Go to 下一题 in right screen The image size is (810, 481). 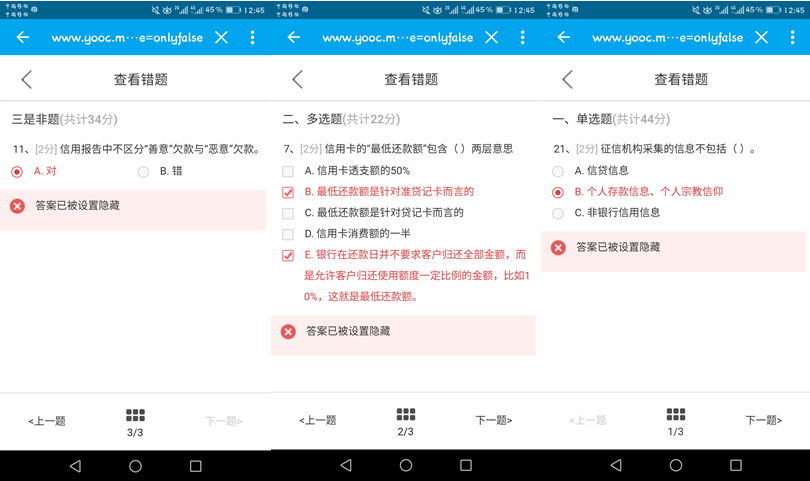764,420
